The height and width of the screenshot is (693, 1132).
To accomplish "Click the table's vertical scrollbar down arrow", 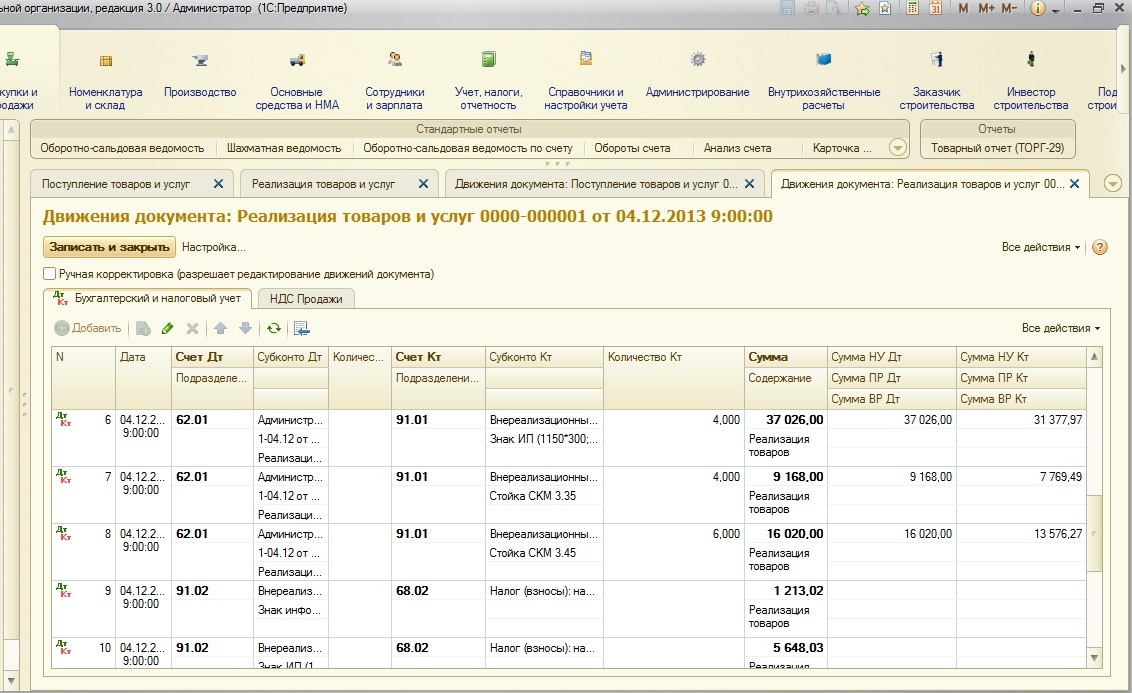I will [x=1094, y=658].
